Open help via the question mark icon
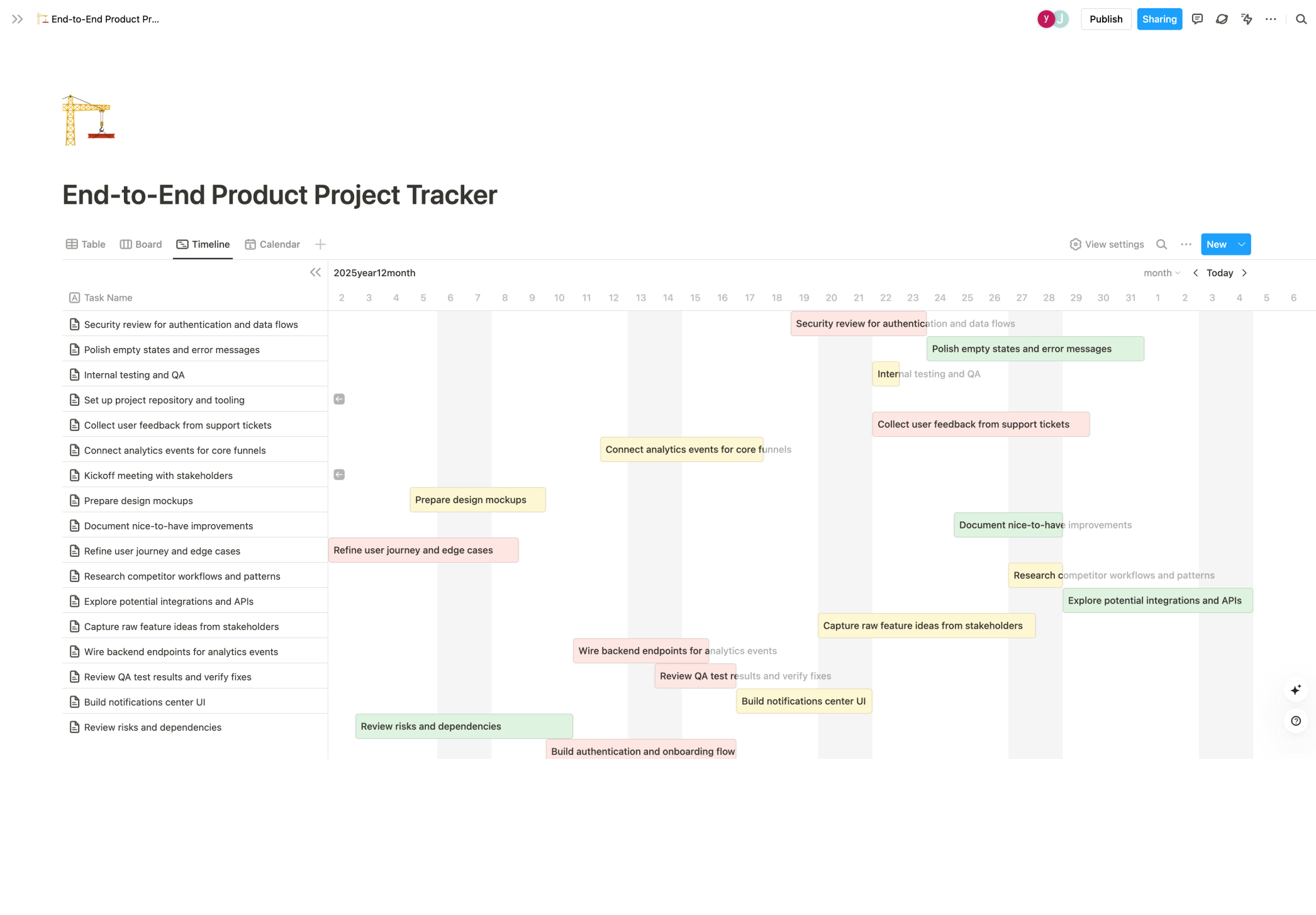 [x=1296, y=721]
